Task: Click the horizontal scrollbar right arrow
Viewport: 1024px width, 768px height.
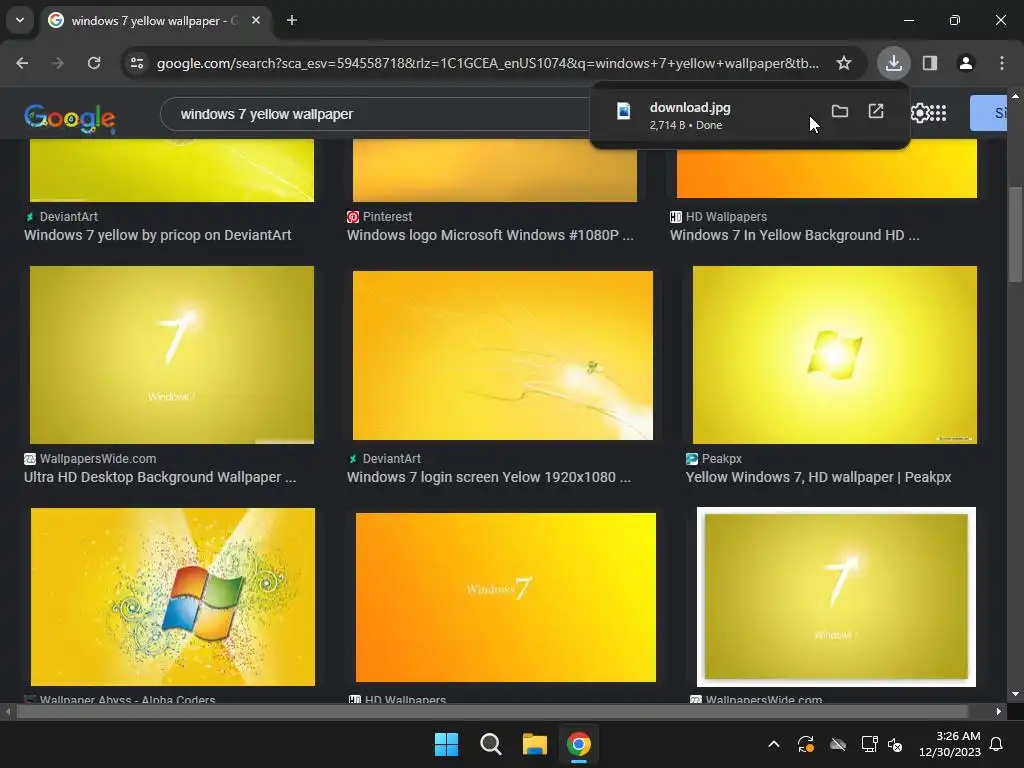Action: point(999,711)
